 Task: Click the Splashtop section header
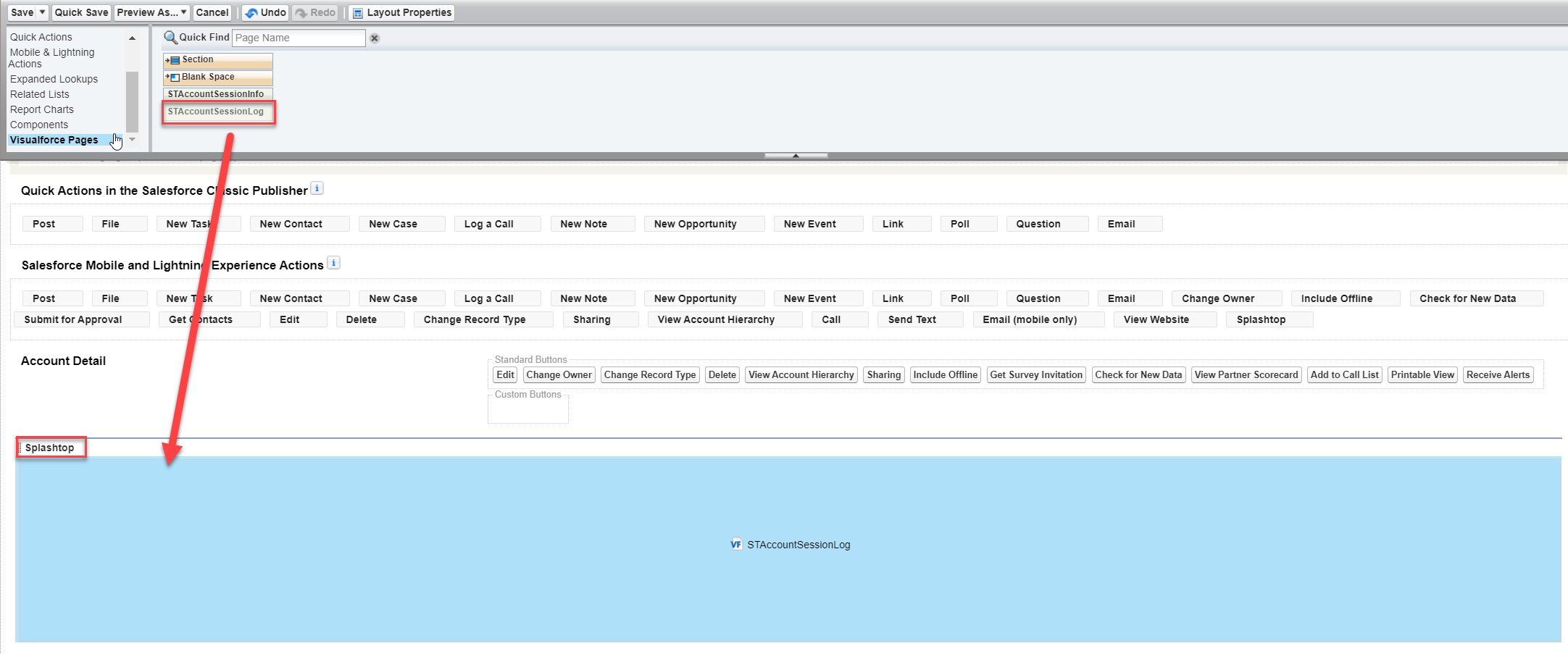pyautogui.click(x=50, y=448)
